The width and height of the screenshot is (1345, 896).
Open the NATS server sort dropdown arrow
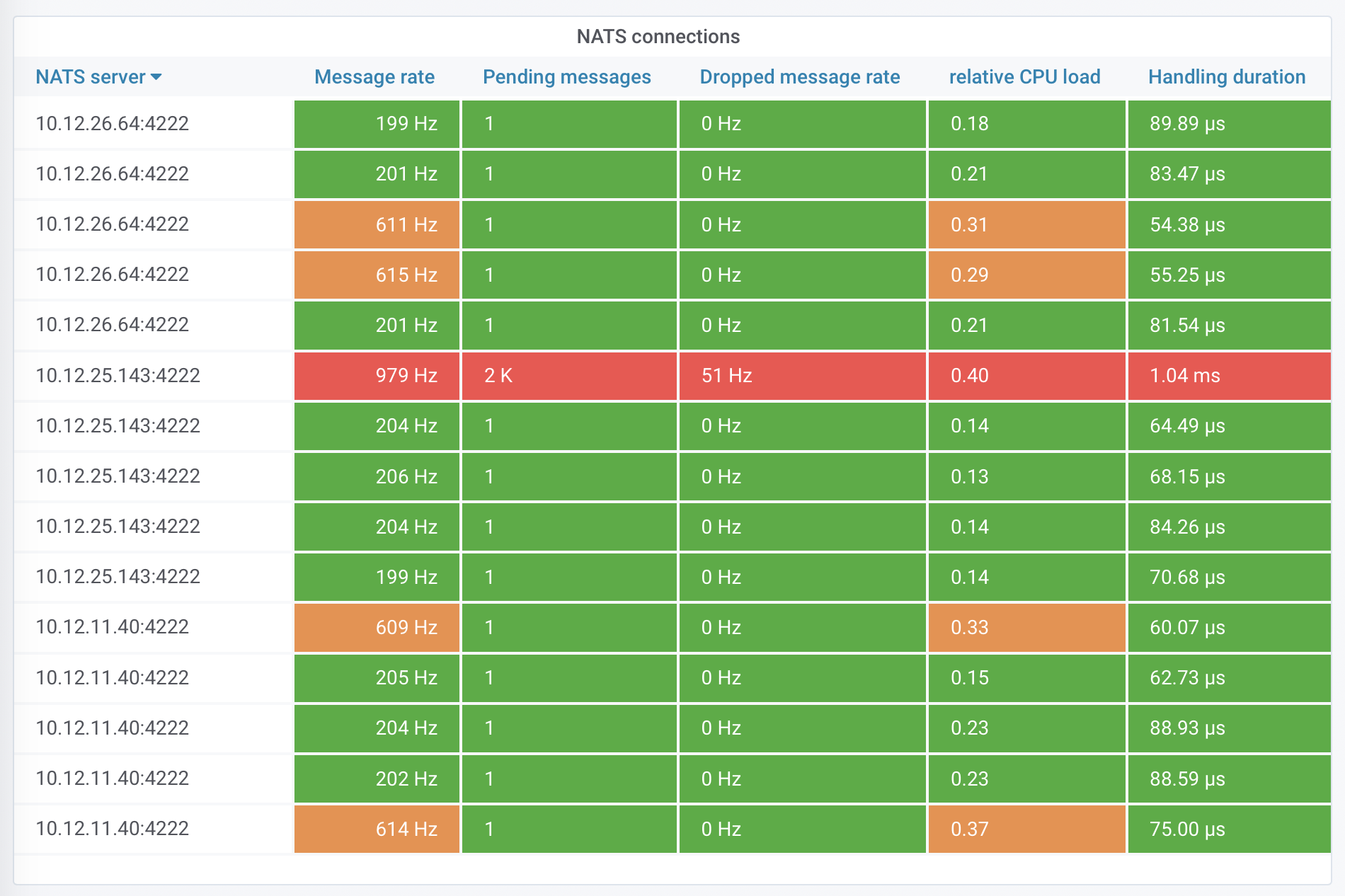[158, 78]
